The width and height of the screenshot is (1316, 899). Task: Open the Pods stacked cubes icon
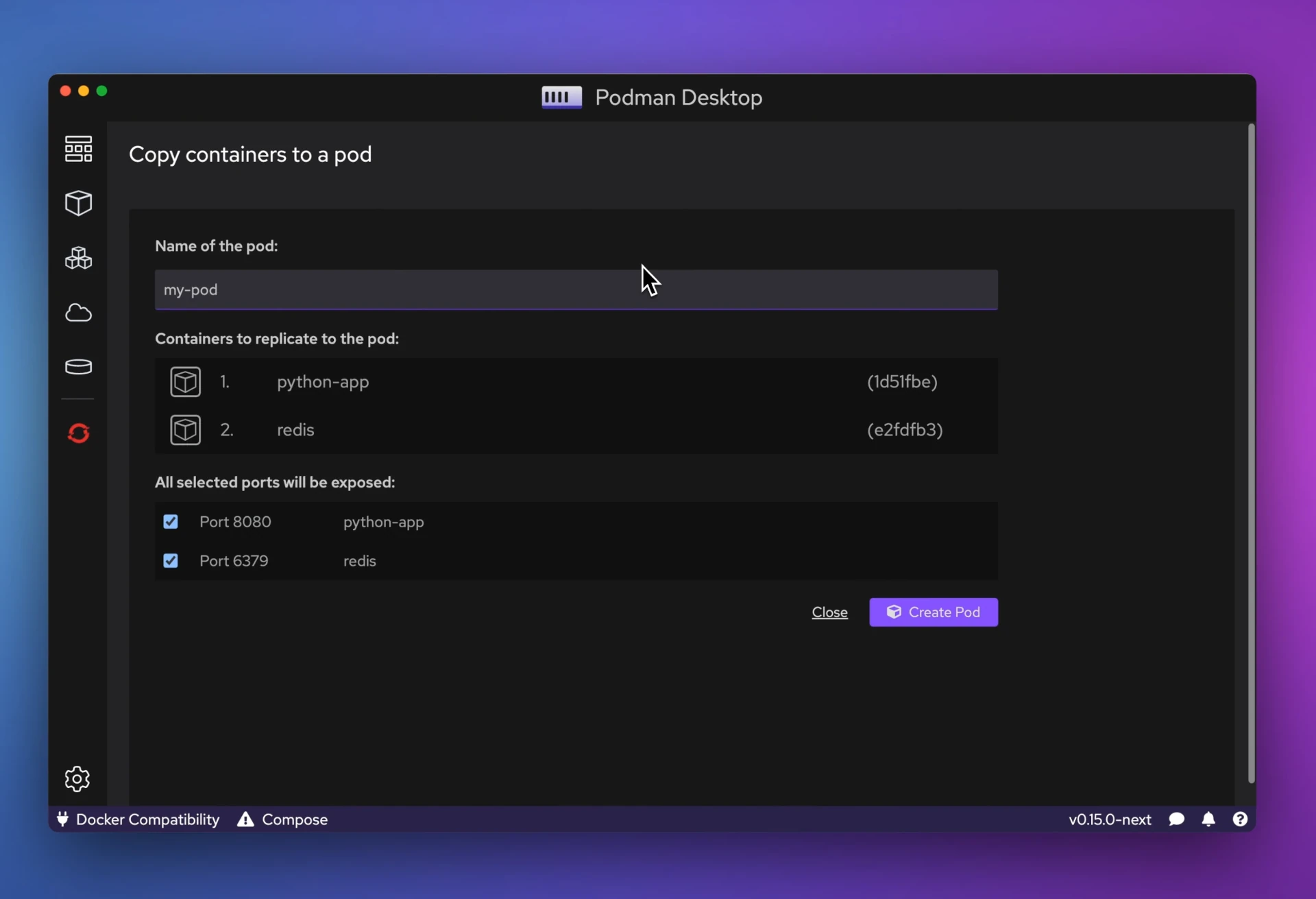pos(78,258)
